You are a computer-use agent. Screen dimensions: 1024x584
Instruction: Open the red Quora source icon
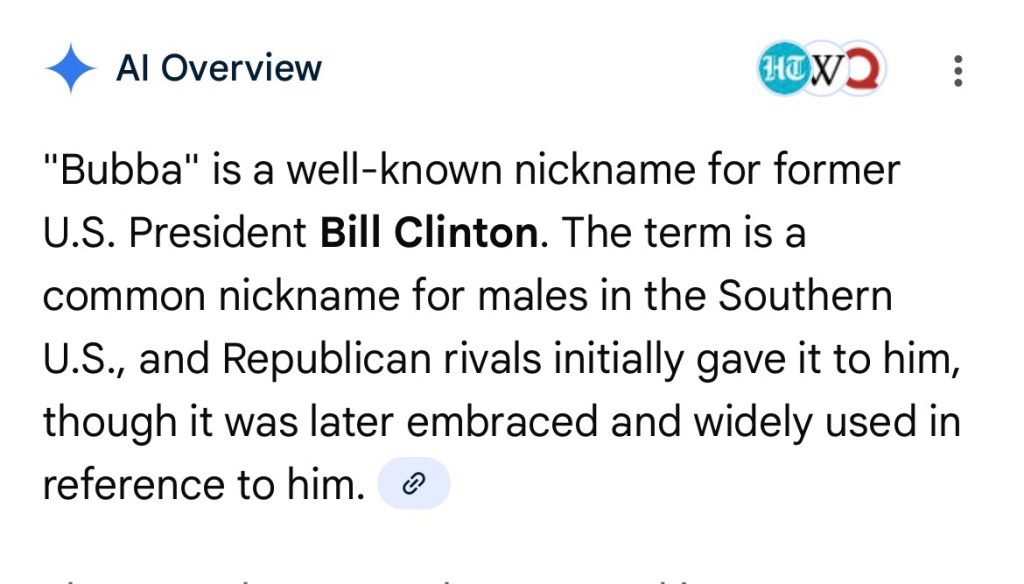862,70
